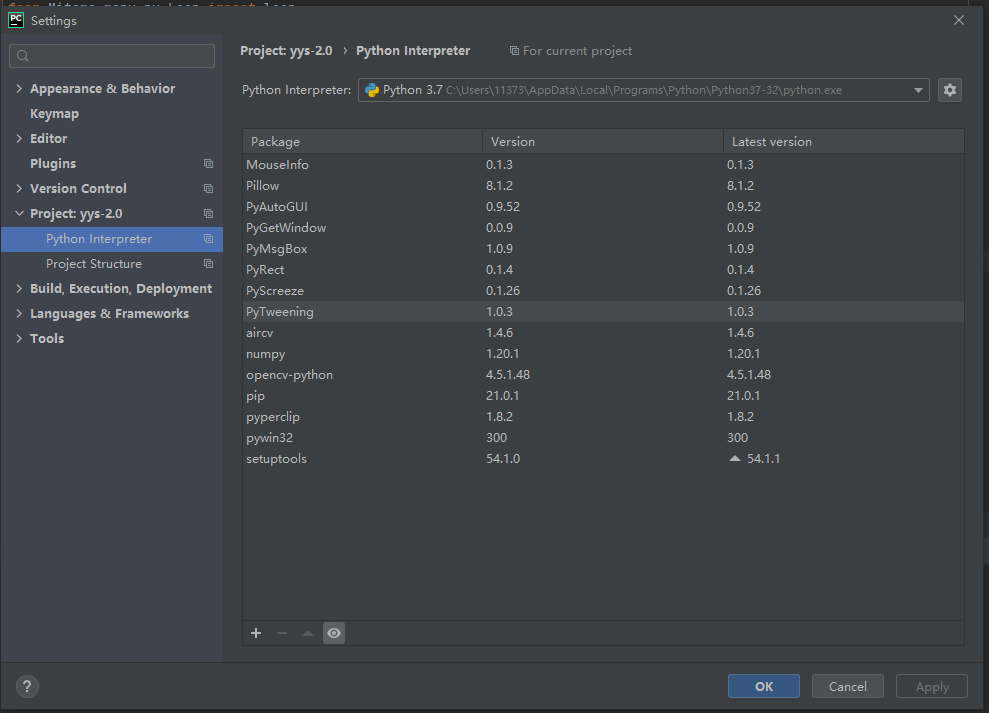Click Cancel button
This screenshot has width=989, height=713.
point(848,686)
